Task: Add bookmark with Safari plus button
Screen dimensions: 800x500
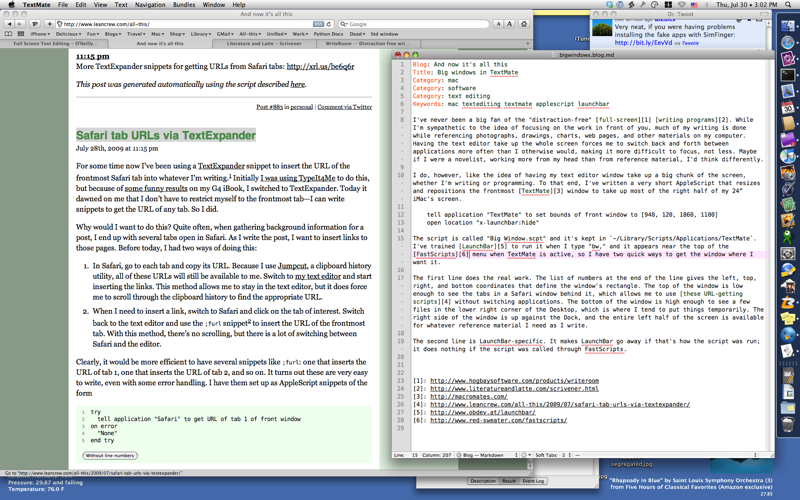Action: click(x=49, y=23)
